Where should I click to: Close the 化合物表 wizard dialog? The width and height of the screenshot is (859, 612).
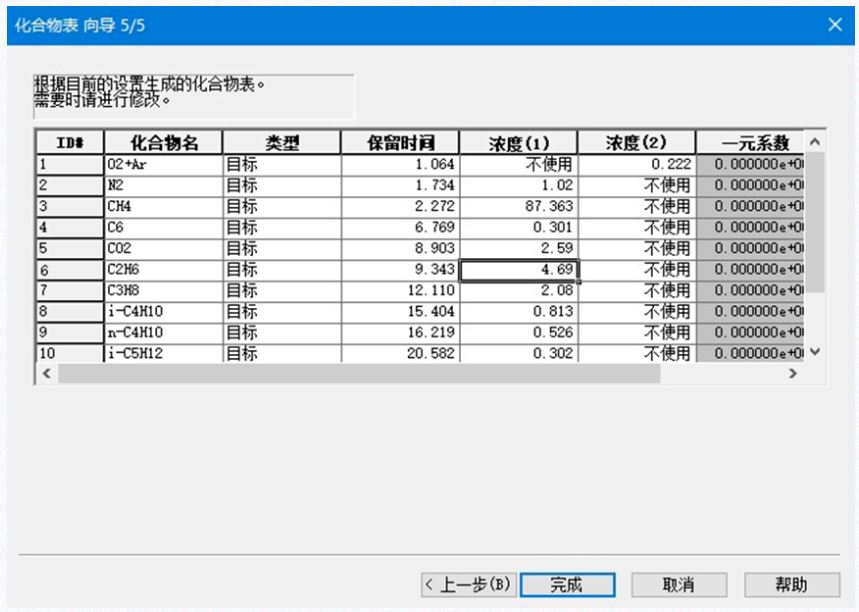[835, 24]
